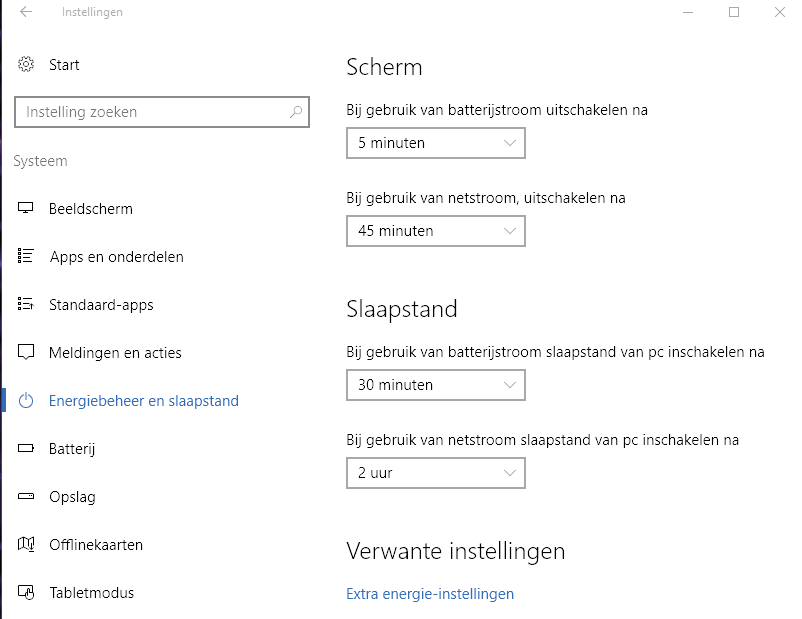802x619 pixels.
Task: Open Batterij settings via battery icon
Action: (26, 448)
